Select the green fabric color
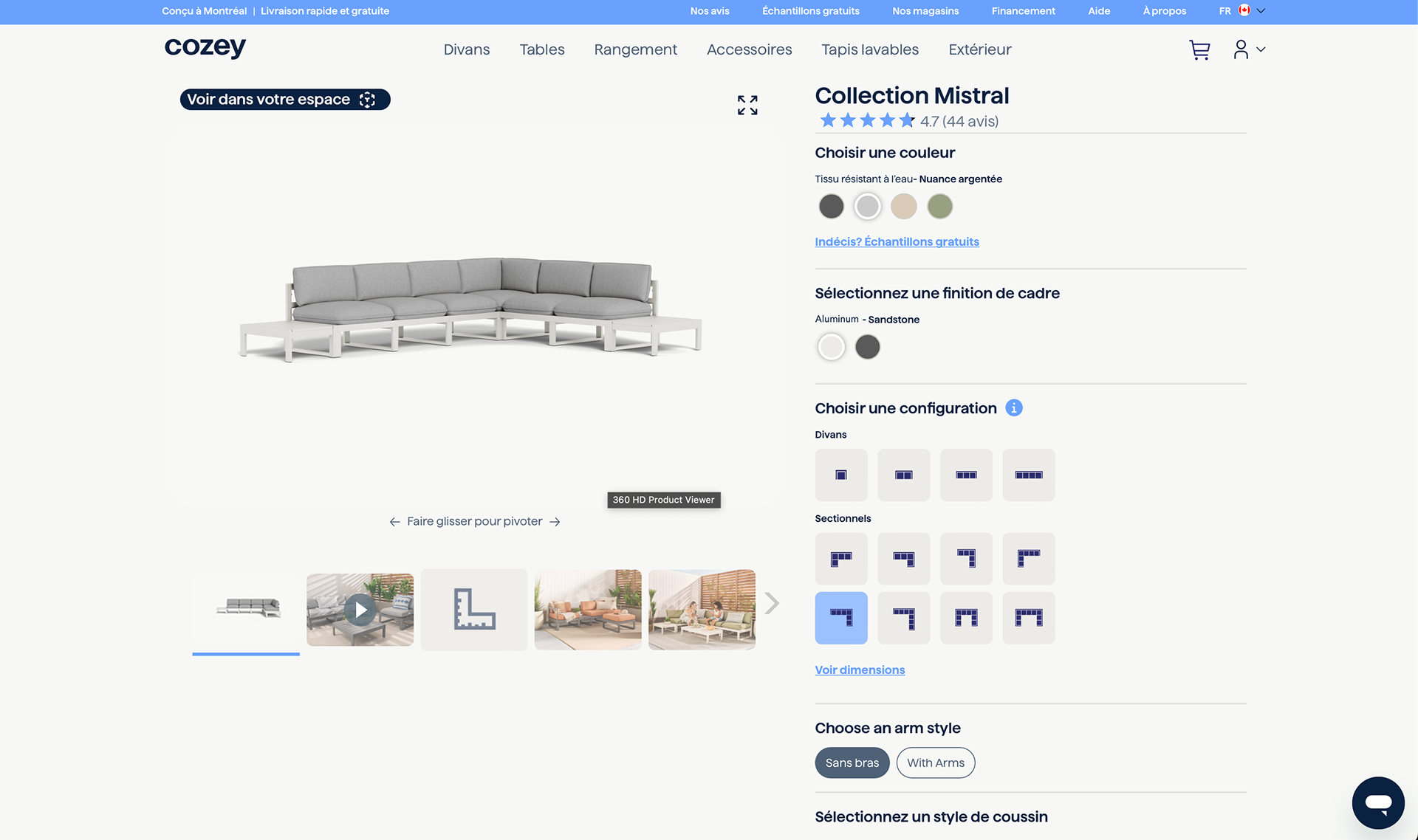This screenshot has width=1418, height=840. point(940,207)
